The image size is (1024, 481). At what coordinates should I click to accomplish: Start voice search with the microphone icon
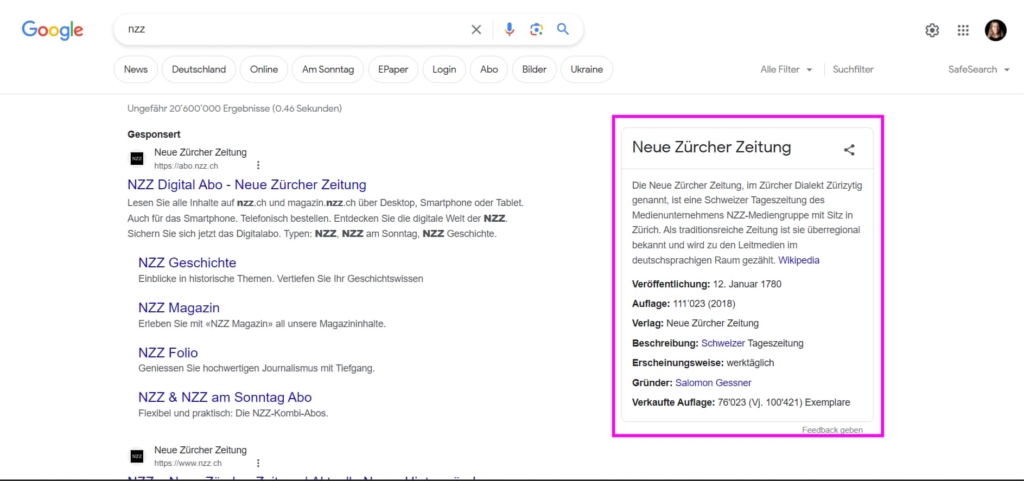509,29
